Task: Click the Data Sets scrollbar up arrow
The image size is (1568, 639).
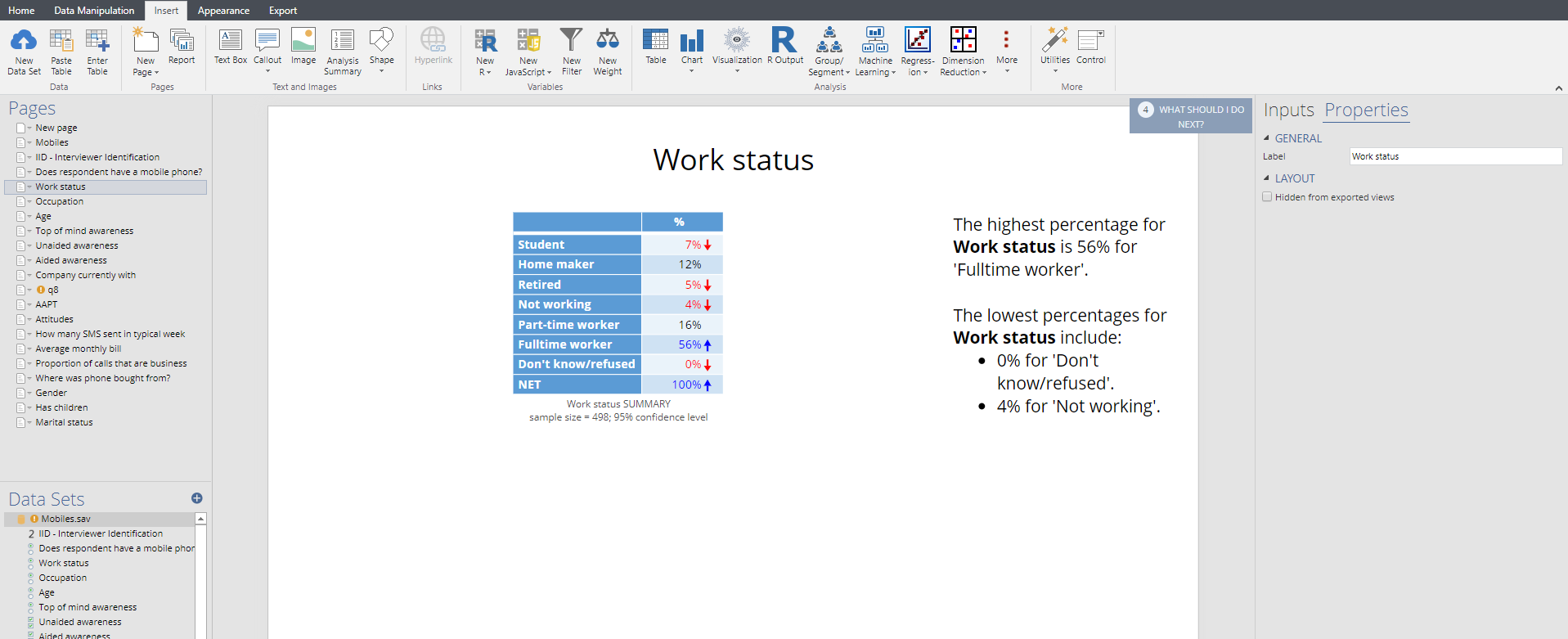Action: pos(200,519)
